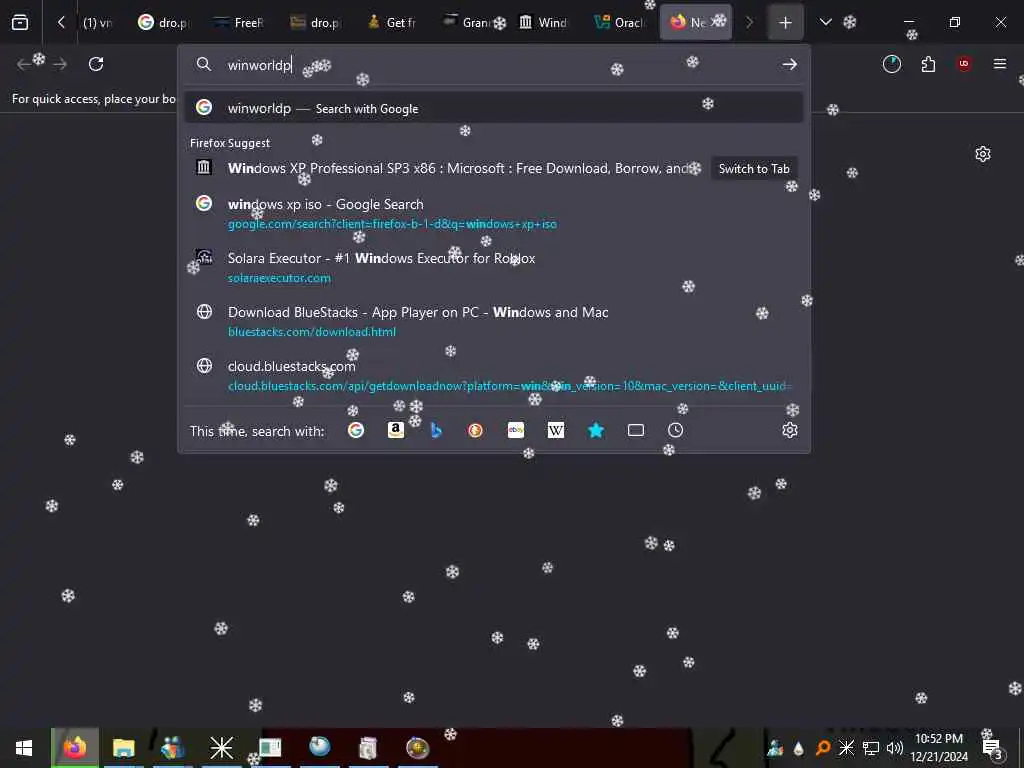Search open tabs with the tab icon
The width and height of the screenshot is (1024, 768).
635,430
